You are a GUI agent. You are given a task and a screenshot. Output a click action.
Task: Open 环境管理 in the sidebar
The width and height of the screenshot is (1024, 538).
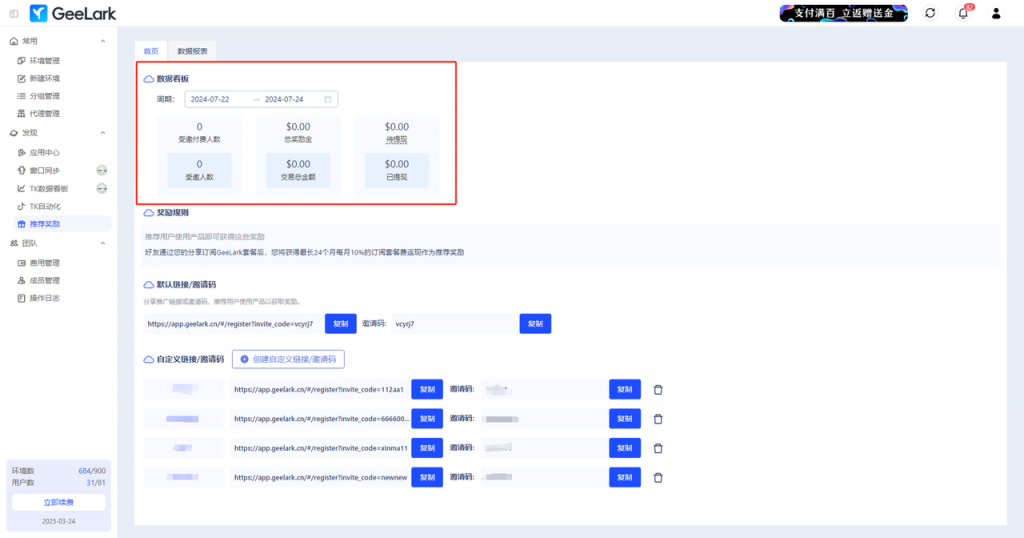[x=44, y=61]
